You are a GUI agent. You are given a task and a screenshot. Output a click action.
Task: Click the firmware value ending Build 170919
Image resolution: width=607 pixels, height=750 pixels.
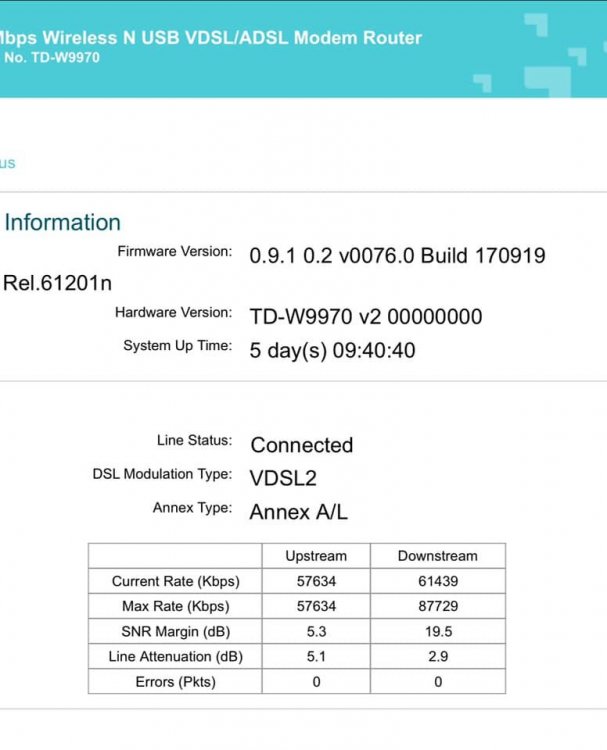397,256
